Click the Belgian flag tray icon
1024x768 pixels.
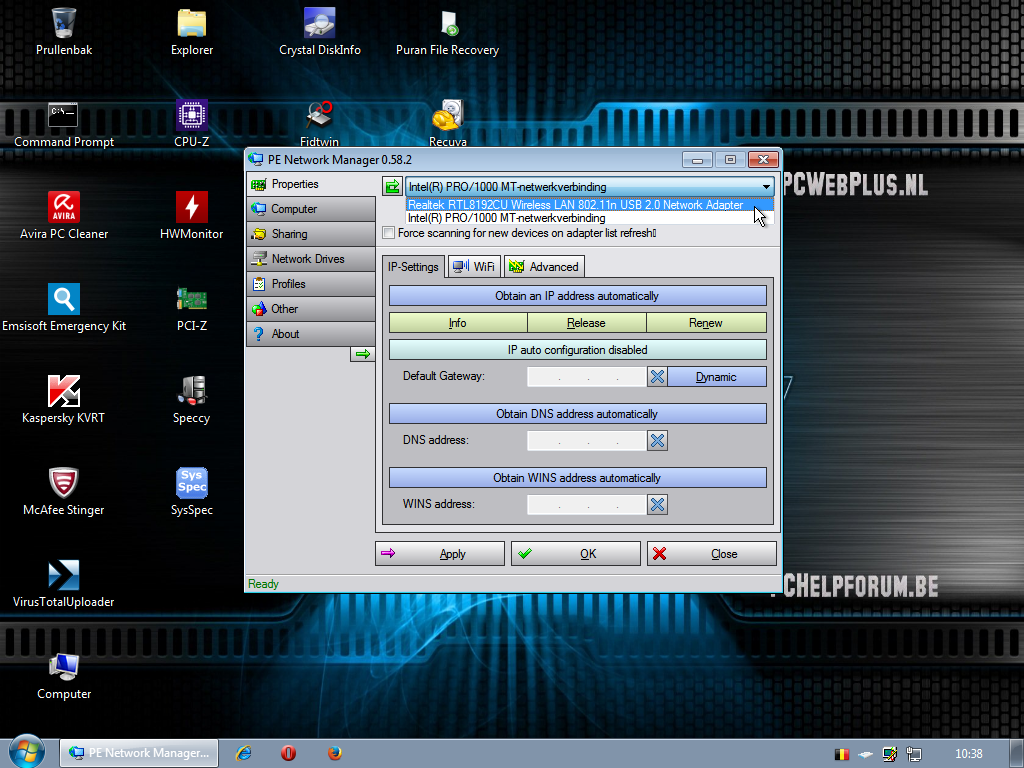[x=842, y=754]
